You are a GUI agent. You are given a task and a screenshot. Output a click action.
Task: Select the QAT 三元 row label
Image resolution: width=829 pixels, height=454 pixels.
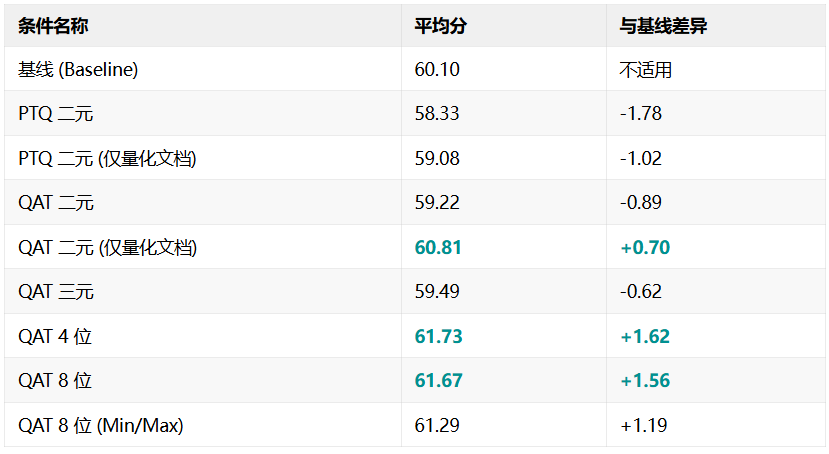coord(56,292)
